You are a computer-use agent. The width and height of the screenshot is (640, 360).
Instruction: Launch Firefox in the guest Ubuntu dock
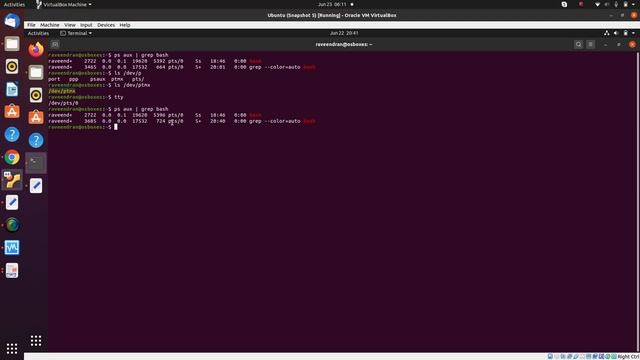point(36,50)
